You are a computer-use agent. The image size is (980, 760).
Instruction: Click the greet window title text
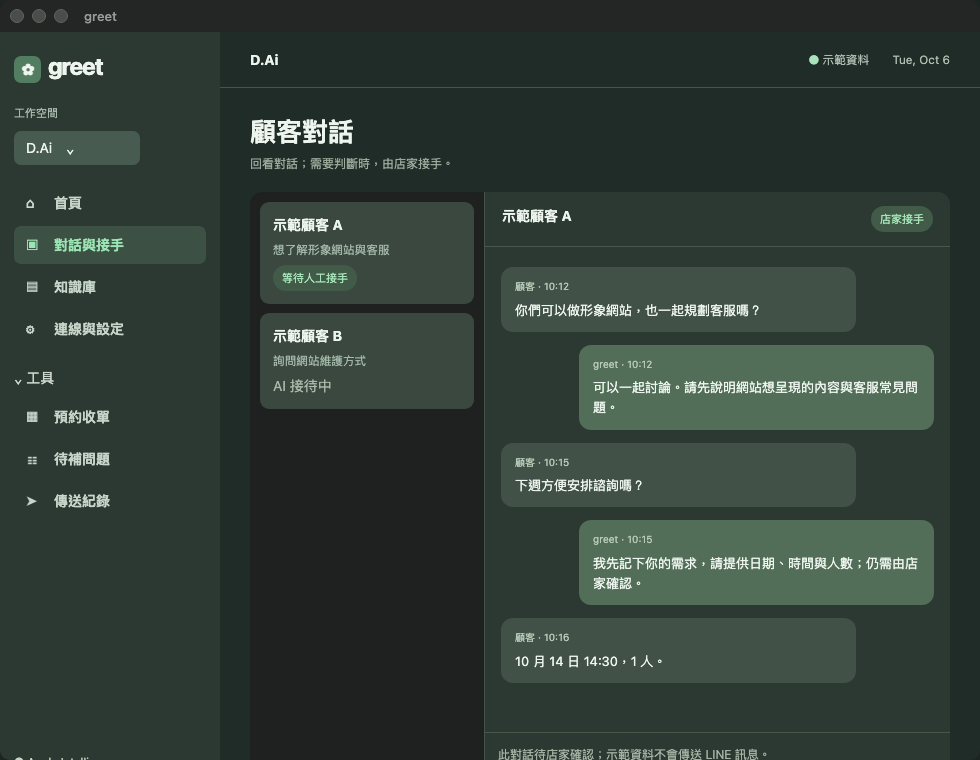click(x=100, y=17)
